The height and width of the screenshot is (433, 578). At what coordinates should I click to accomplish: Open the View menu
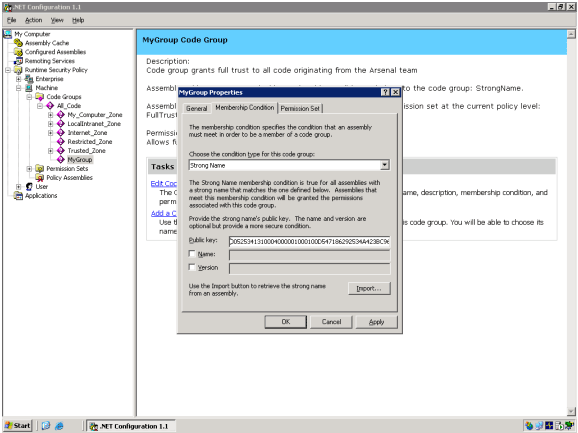tap(57, 20)
